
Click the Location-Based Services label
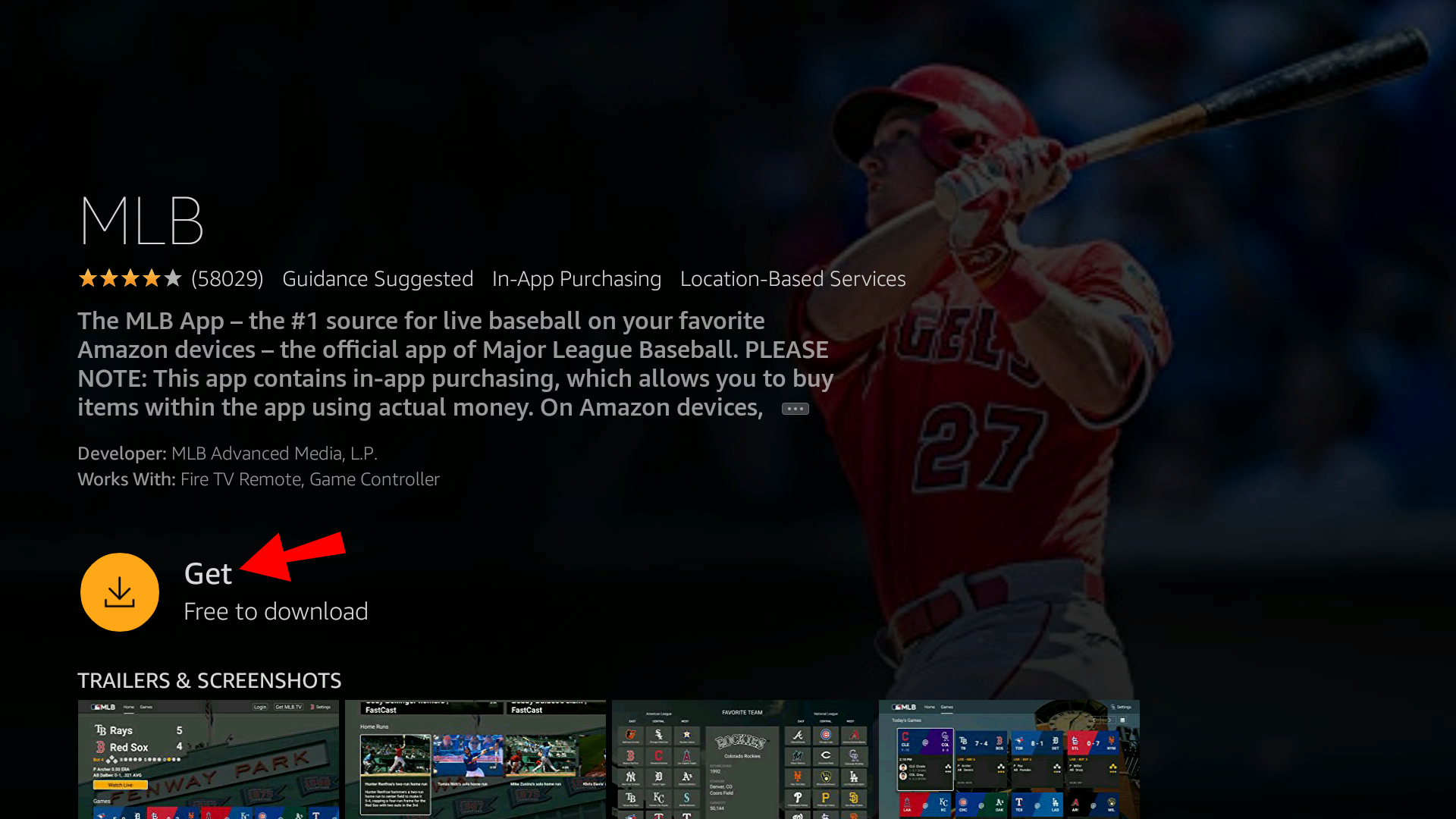point(792,279)
